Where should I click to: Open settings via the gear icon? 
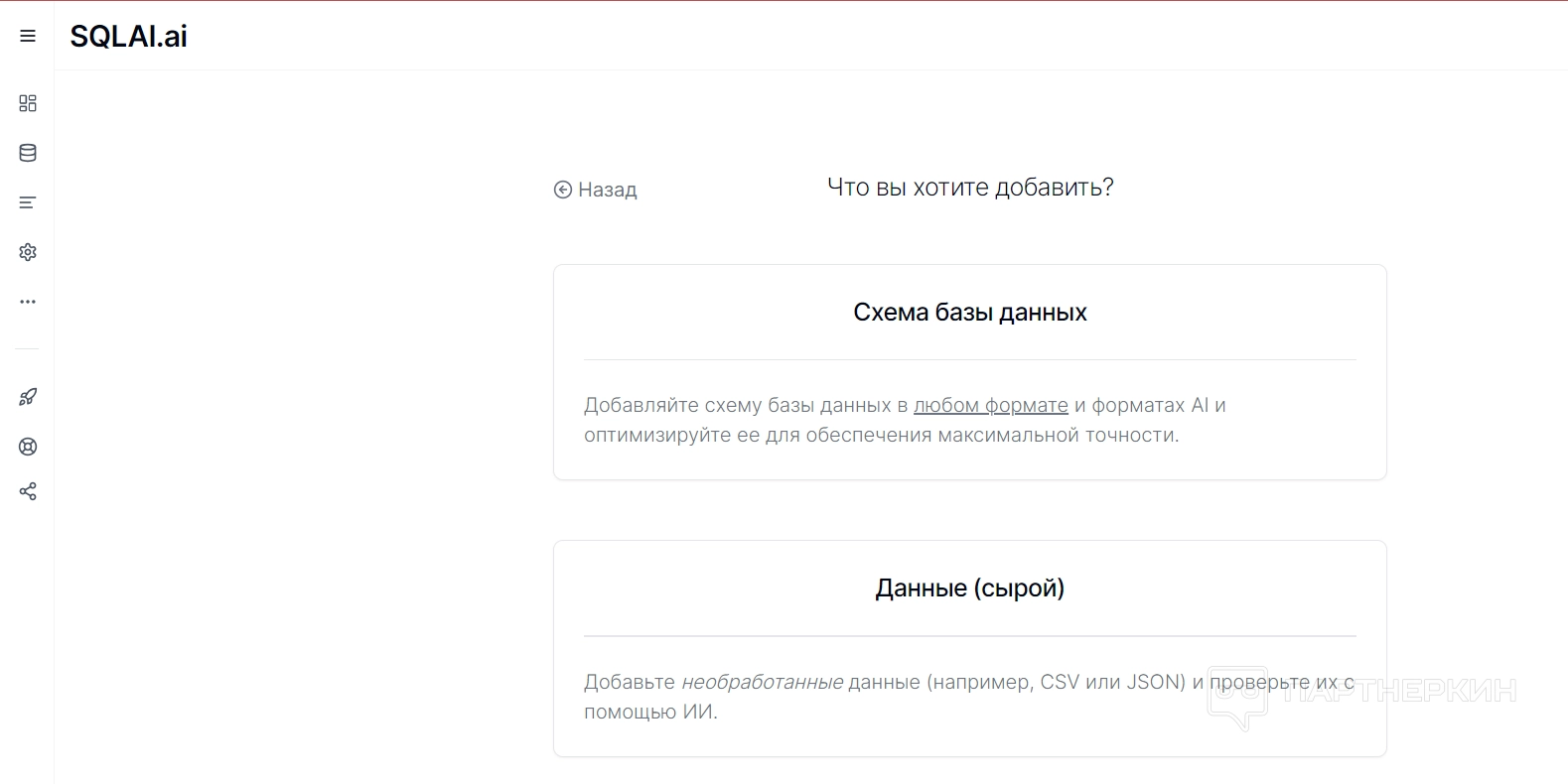(x=28, y=252)
